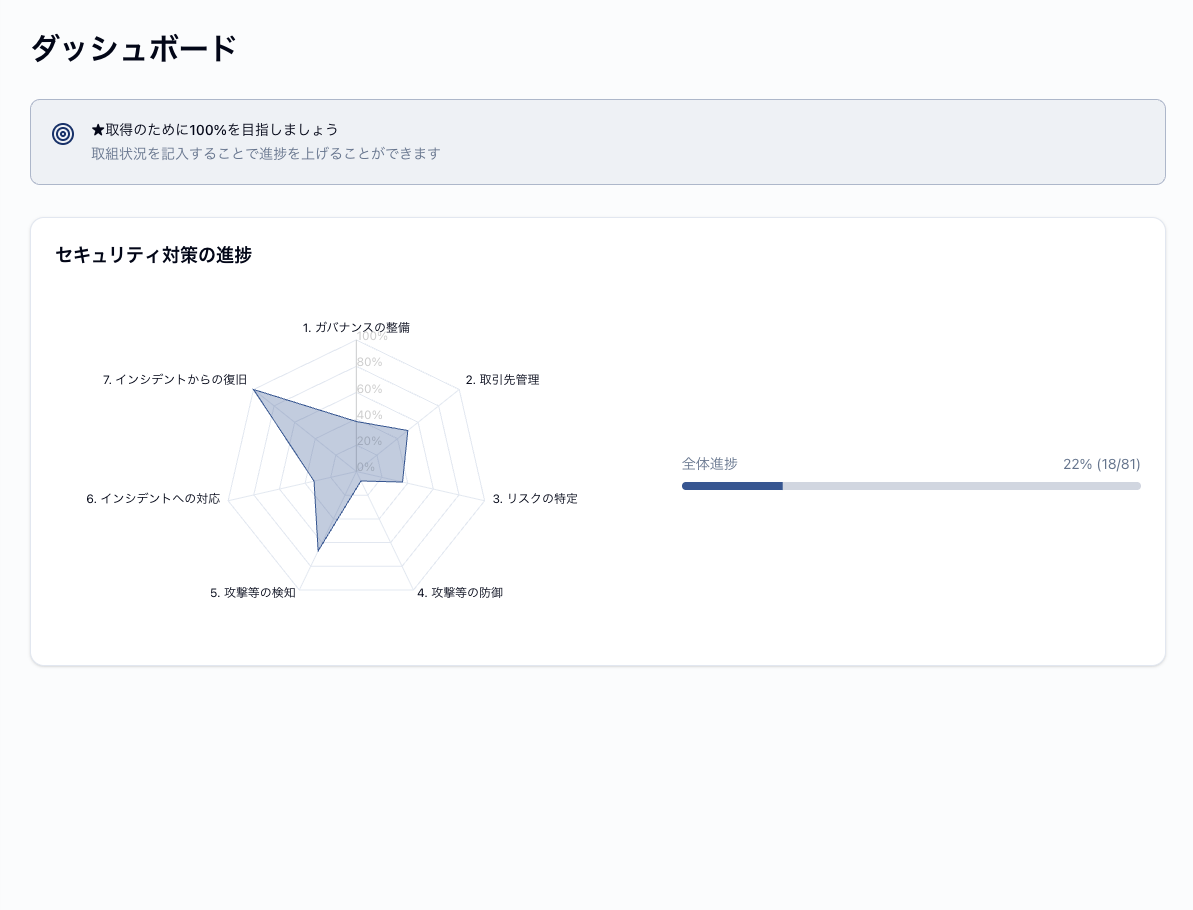This screenshot has width=1193, height=910.
Task: Click the 取組状況を記入することで進捗を上げることができます text
Action: click(266, 154)
